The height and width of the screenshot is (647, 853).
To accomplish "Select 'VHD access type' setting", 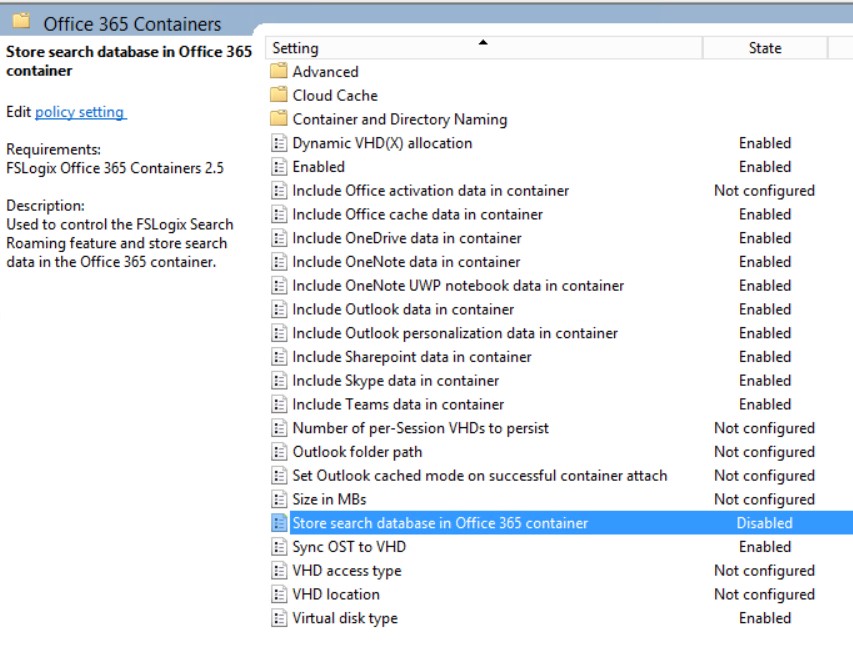I will [x=347, y=571].
